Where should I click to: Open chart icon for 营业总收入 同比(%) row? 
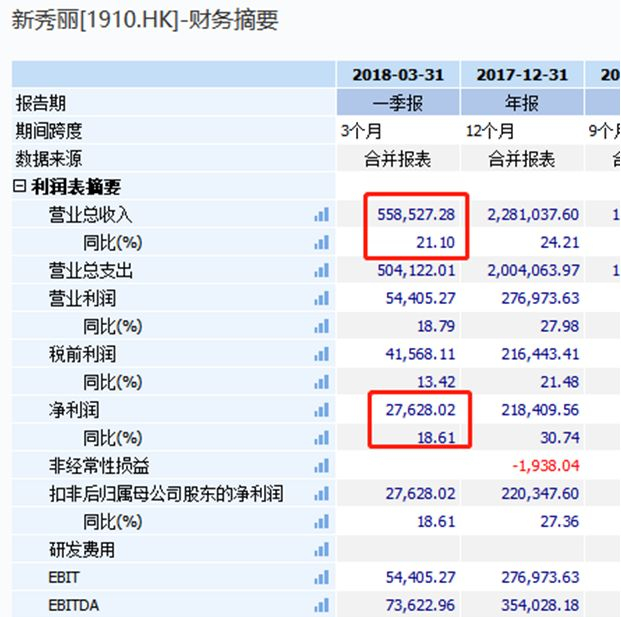pyautogui.click(x=322, y=242)
